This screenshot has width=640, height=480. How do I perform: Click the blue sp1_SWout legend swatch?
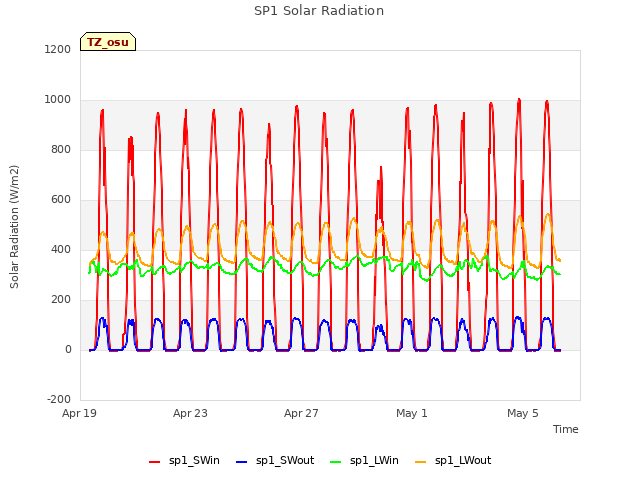coord(242,462)
